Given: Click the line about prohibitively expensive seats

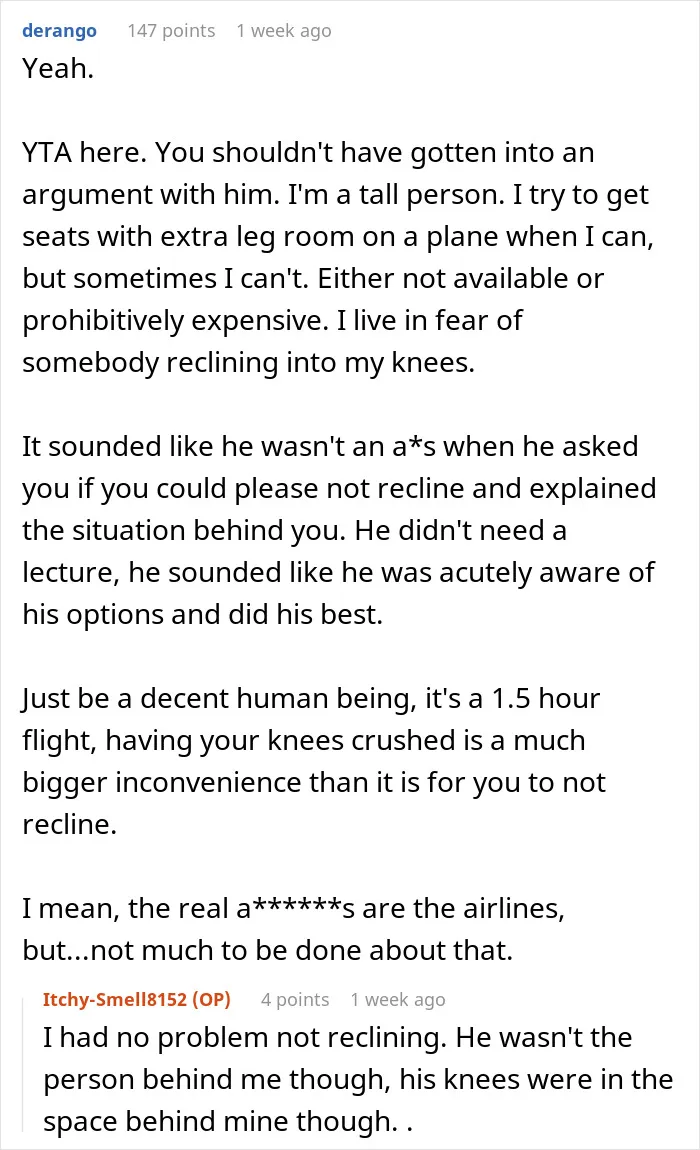Looking at the screenshot, I should click(x=272, y=321).
